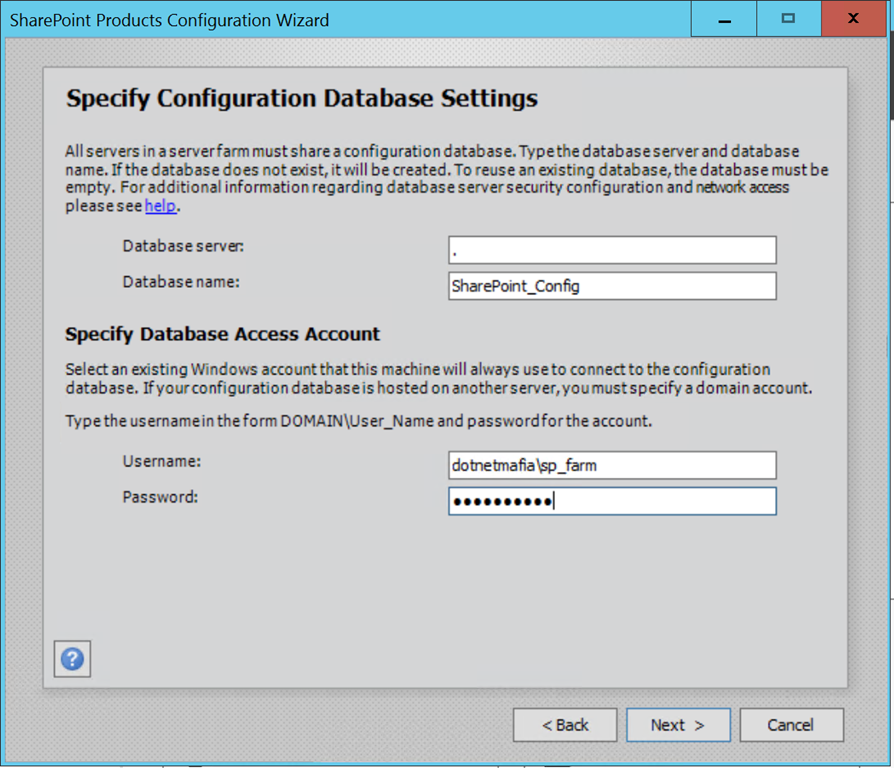This screenshot has height=768, width=894.
Task: Focus the Database server input field
Action: (612, 250)
